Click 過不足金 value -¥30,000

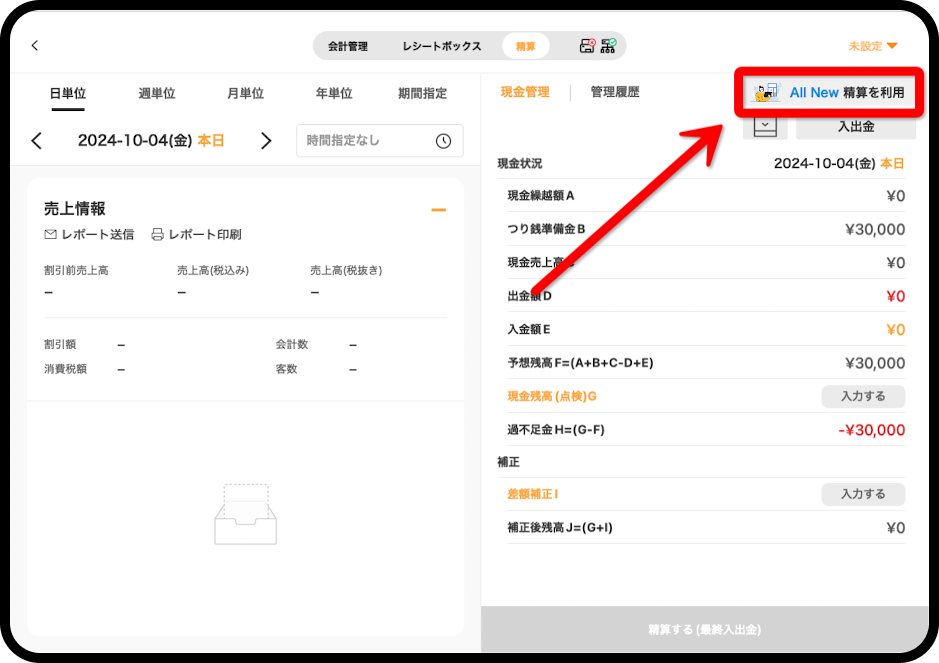[x=872, y=430]
